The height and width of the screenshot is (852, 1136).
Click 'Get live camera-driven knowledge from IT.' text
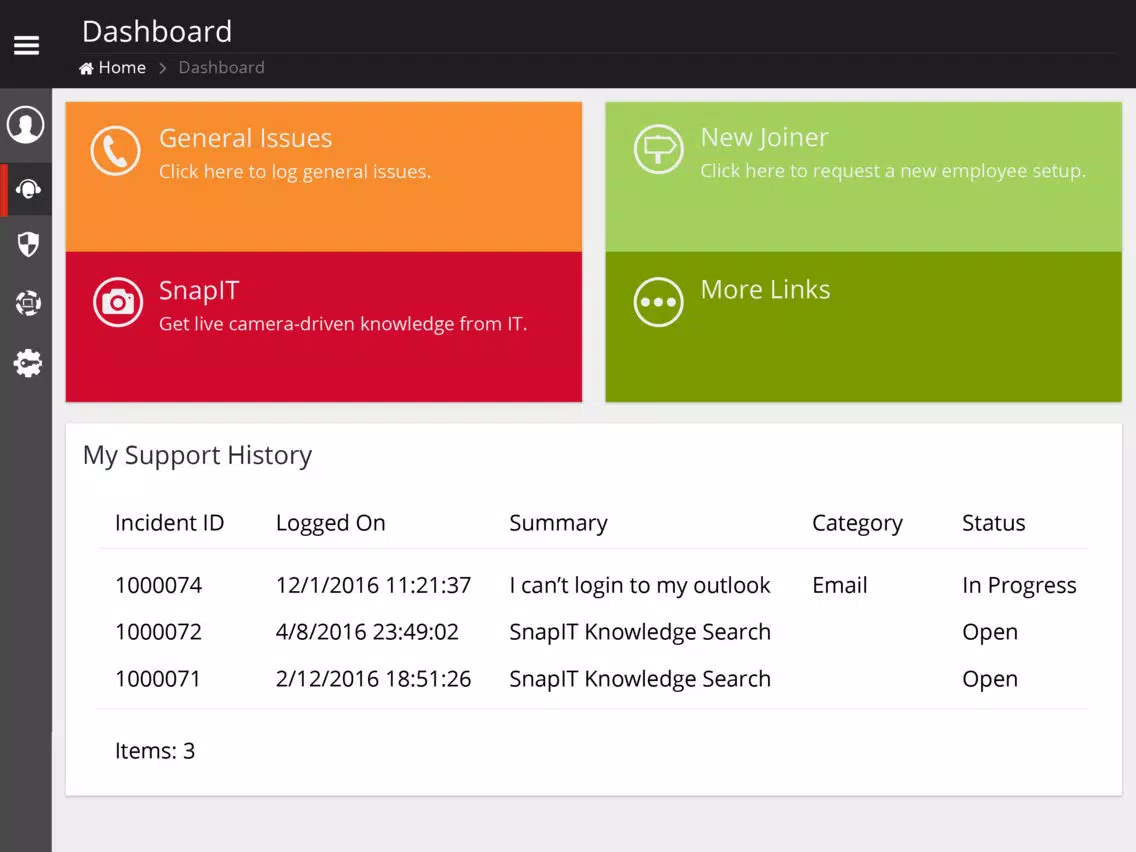coord(343,324)
